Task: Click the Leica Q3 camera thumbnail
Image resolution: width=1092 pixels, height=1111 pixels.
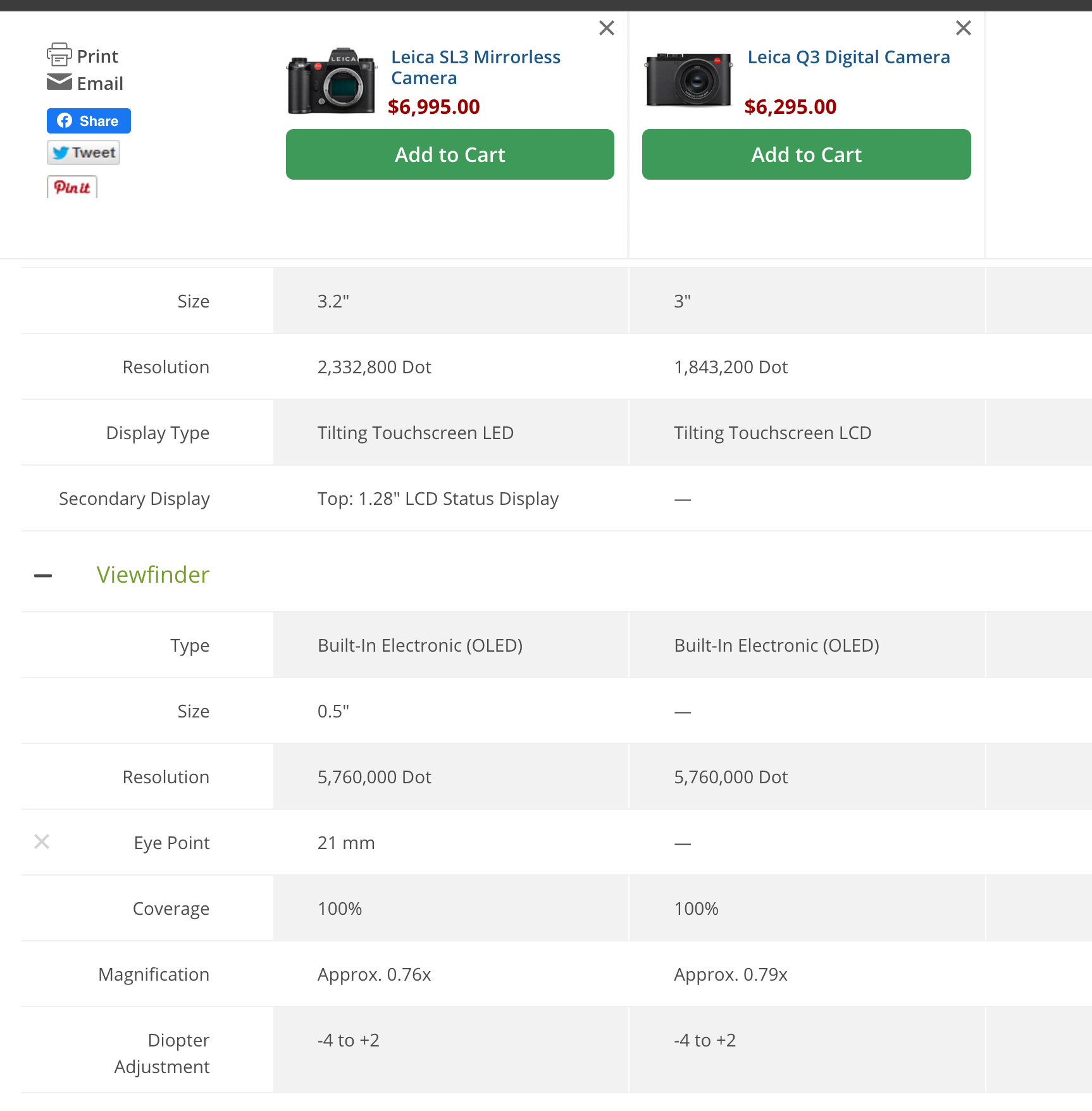Action: (688, 80)
